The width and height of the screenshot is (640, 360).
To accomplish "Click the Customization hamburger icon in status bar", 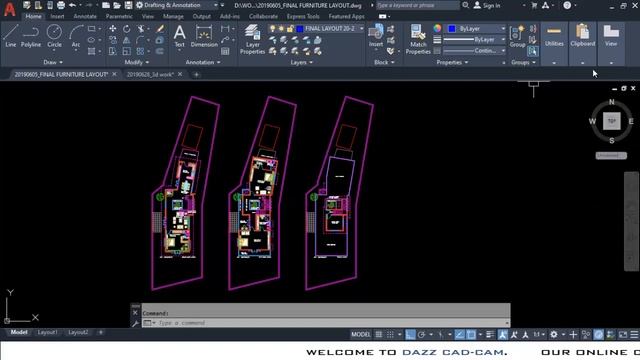I will click(634, 335).
